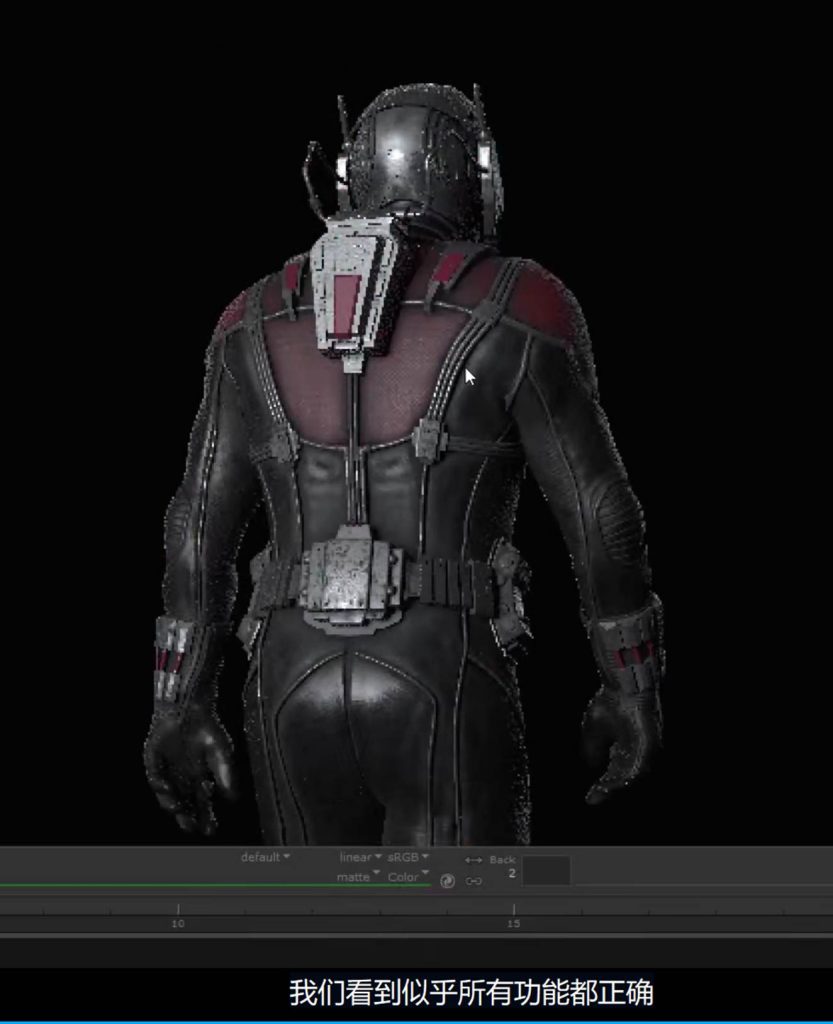This screenshot has height=1024, width=833.
Task: Click the dark background color swatch
Action: [546, 869]
